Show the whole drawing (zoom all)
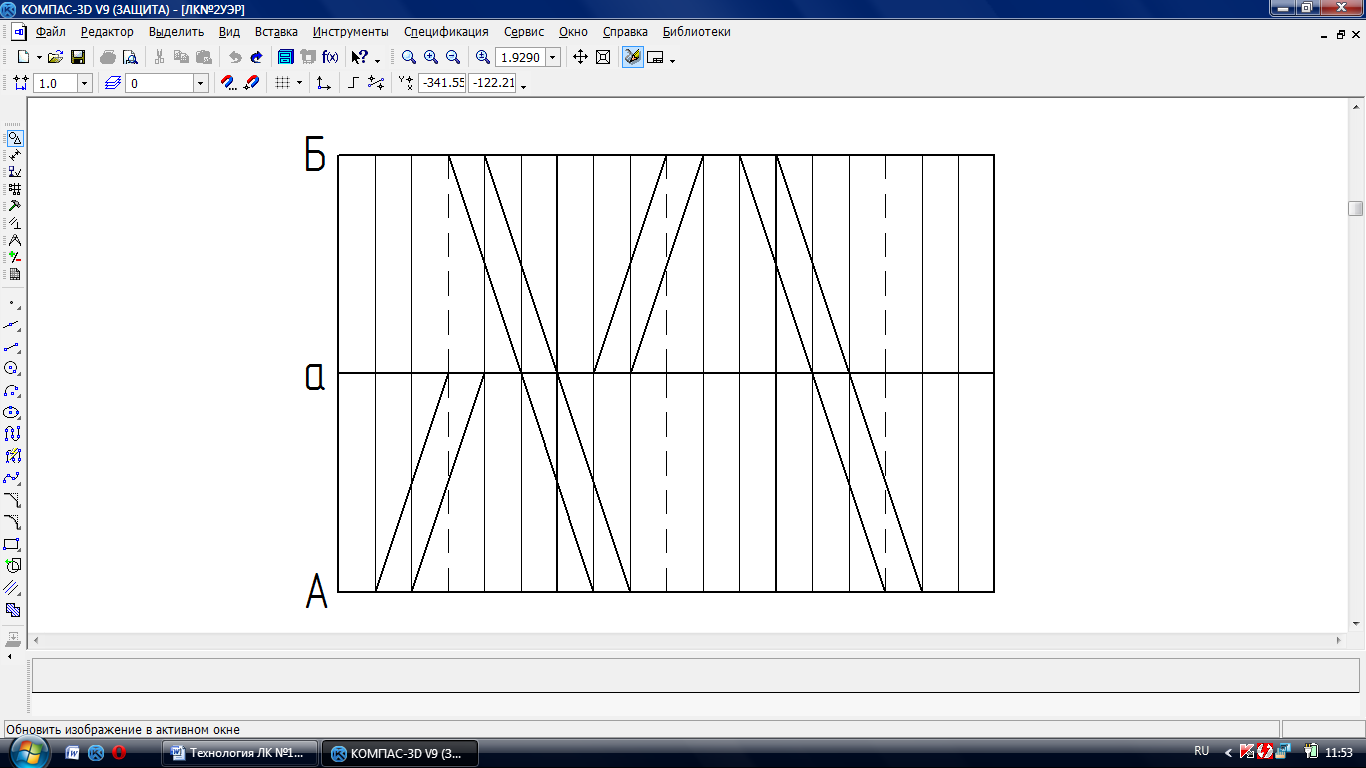Image resolution: width=1366 pixels, height=768 pixels. [603, 57]
